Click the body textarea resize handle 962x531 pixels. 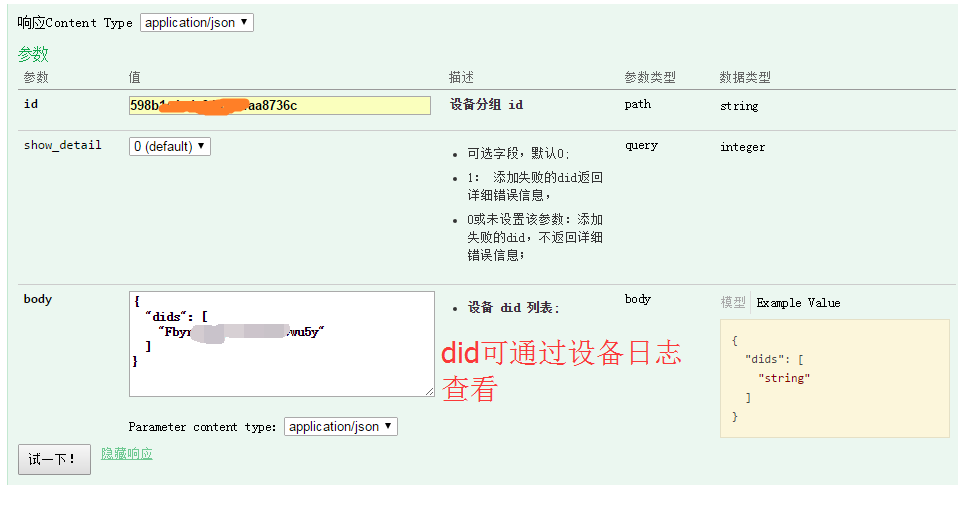430,392
